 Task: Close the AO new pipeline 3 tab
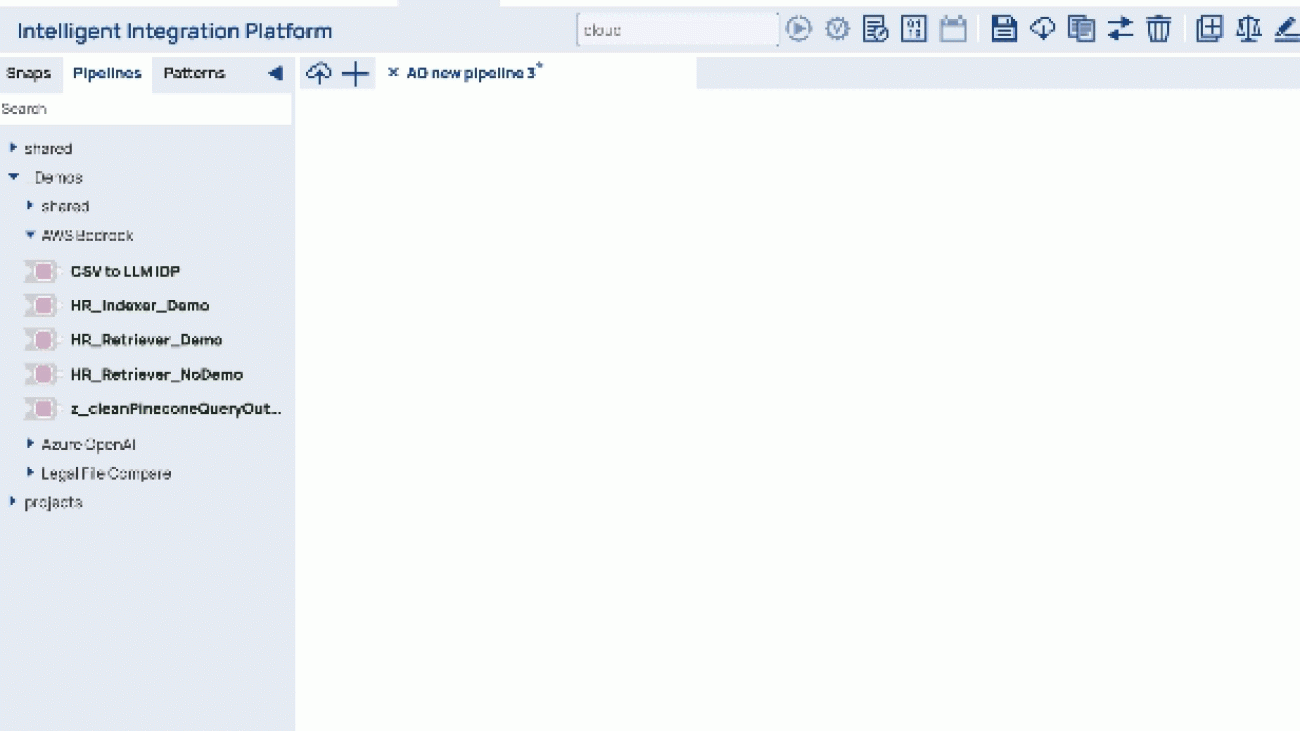point(393,73)
